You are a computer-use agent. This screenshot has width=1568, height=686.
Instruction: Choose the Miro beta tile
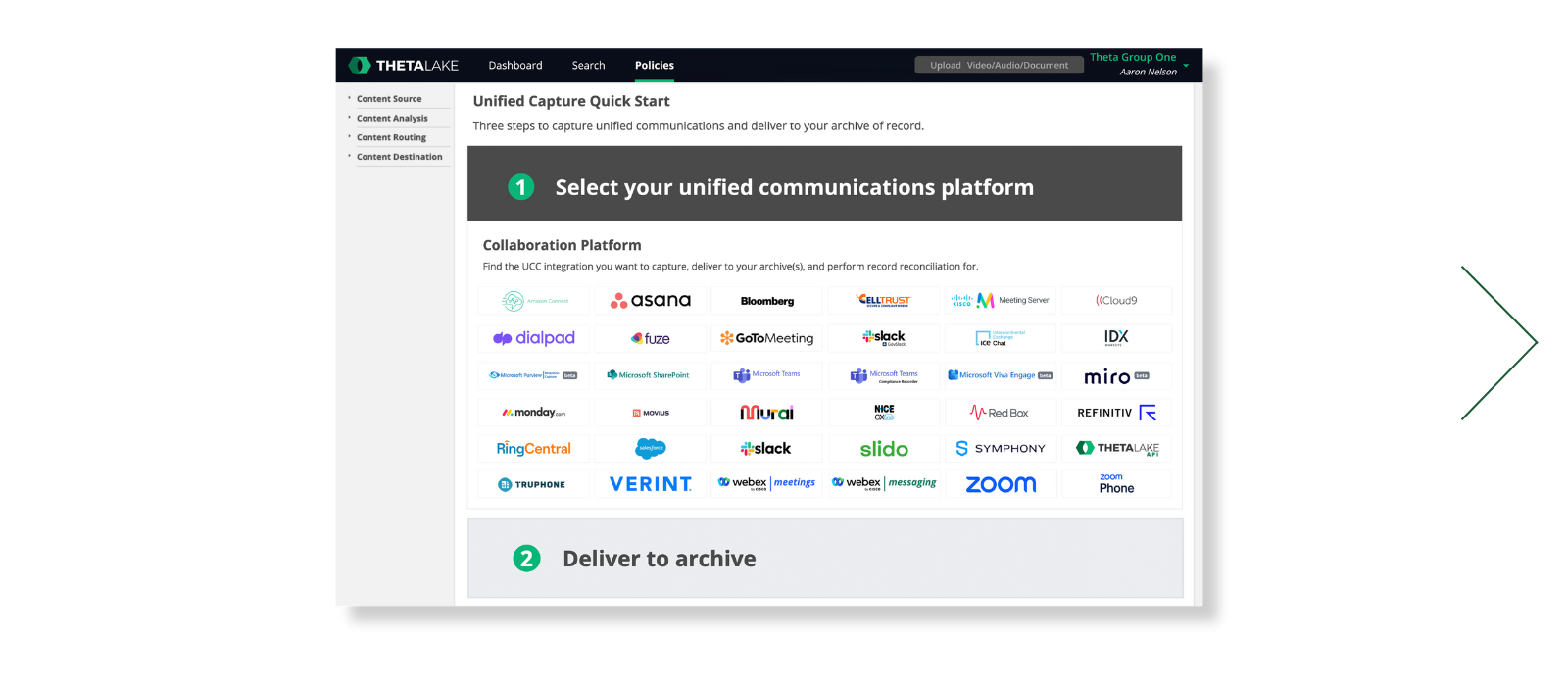coord(1116,376)
